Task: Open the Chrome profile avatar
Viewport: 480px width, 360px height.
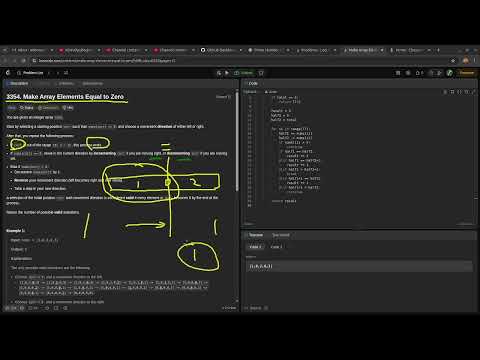Action: pyautogui.click(x=465, y=61)
